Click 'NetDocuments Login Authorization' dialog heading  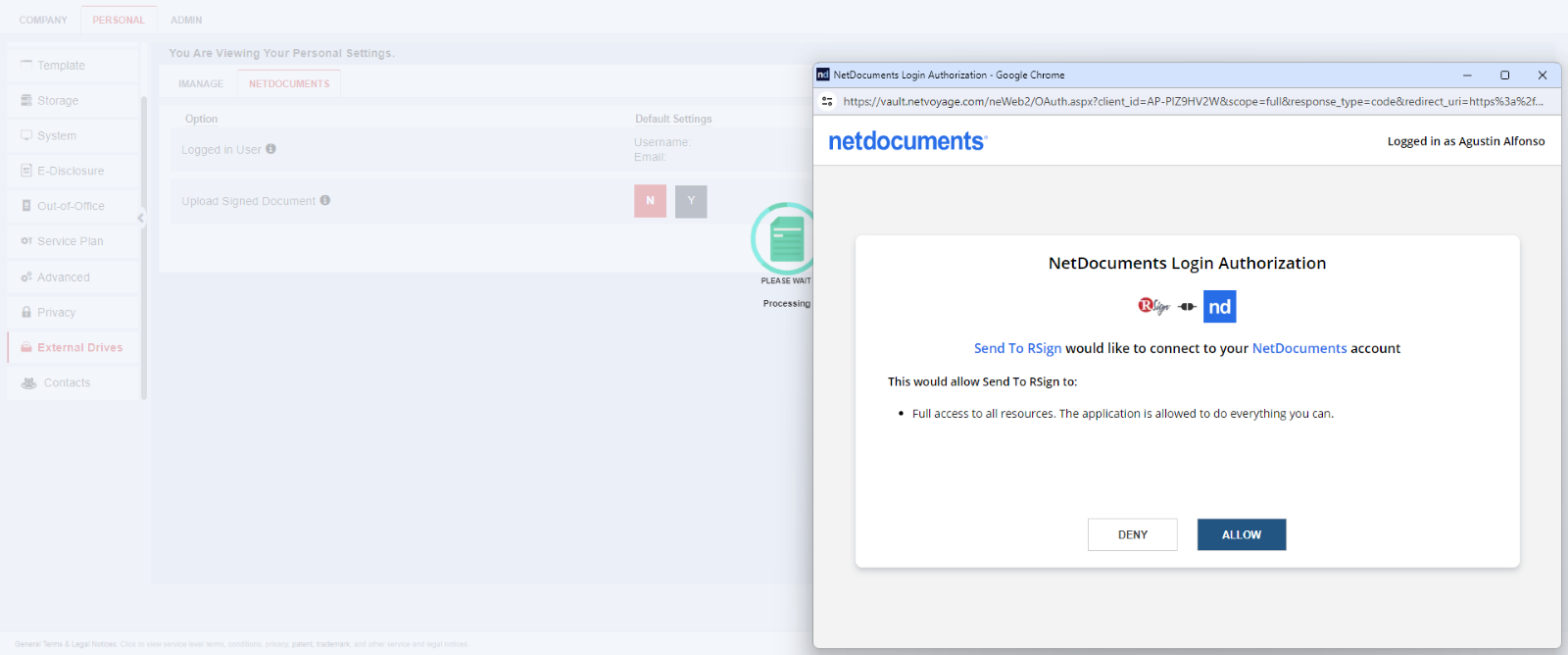point(1187,263)
